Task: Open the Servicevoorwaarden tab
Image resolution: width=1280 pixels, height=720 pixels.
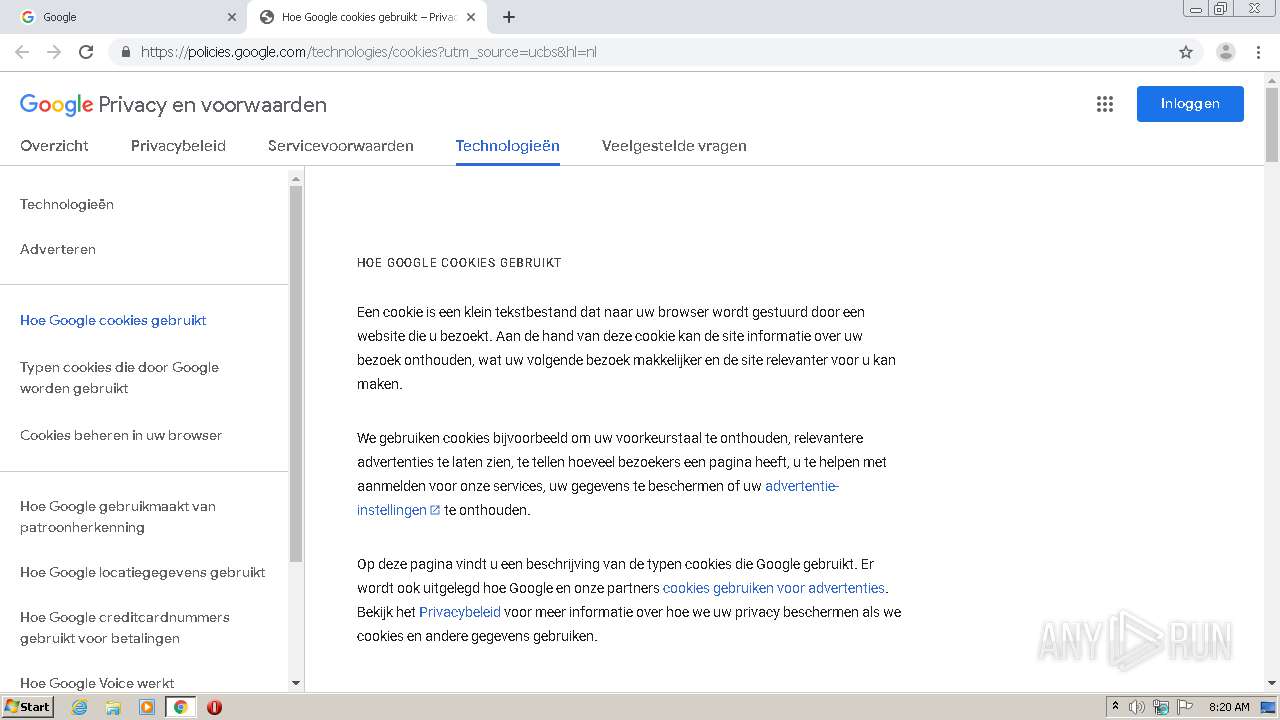Action: [x=341, y=146]
